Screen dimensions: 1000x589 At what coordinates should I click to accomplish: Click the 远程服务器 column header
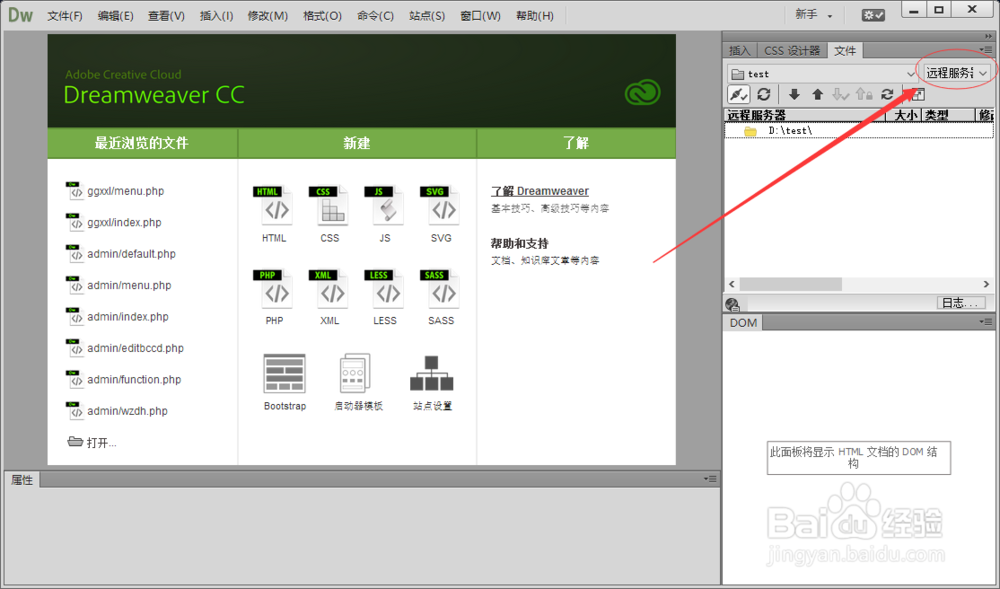(805, 115)
